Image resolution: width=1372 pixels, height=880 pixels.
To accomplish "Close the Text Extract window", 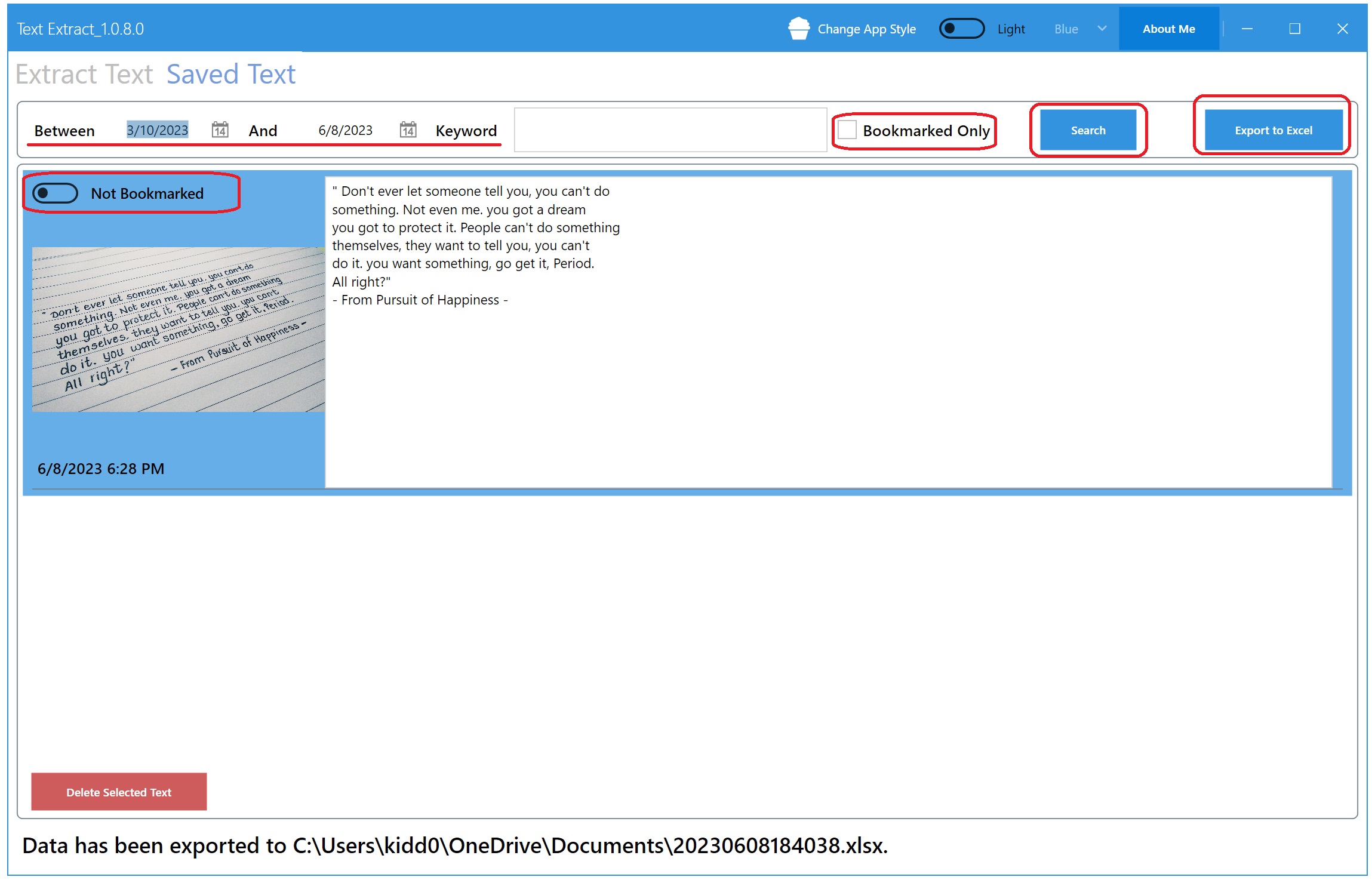I will pyautogui.click(x=1342, y=29).
